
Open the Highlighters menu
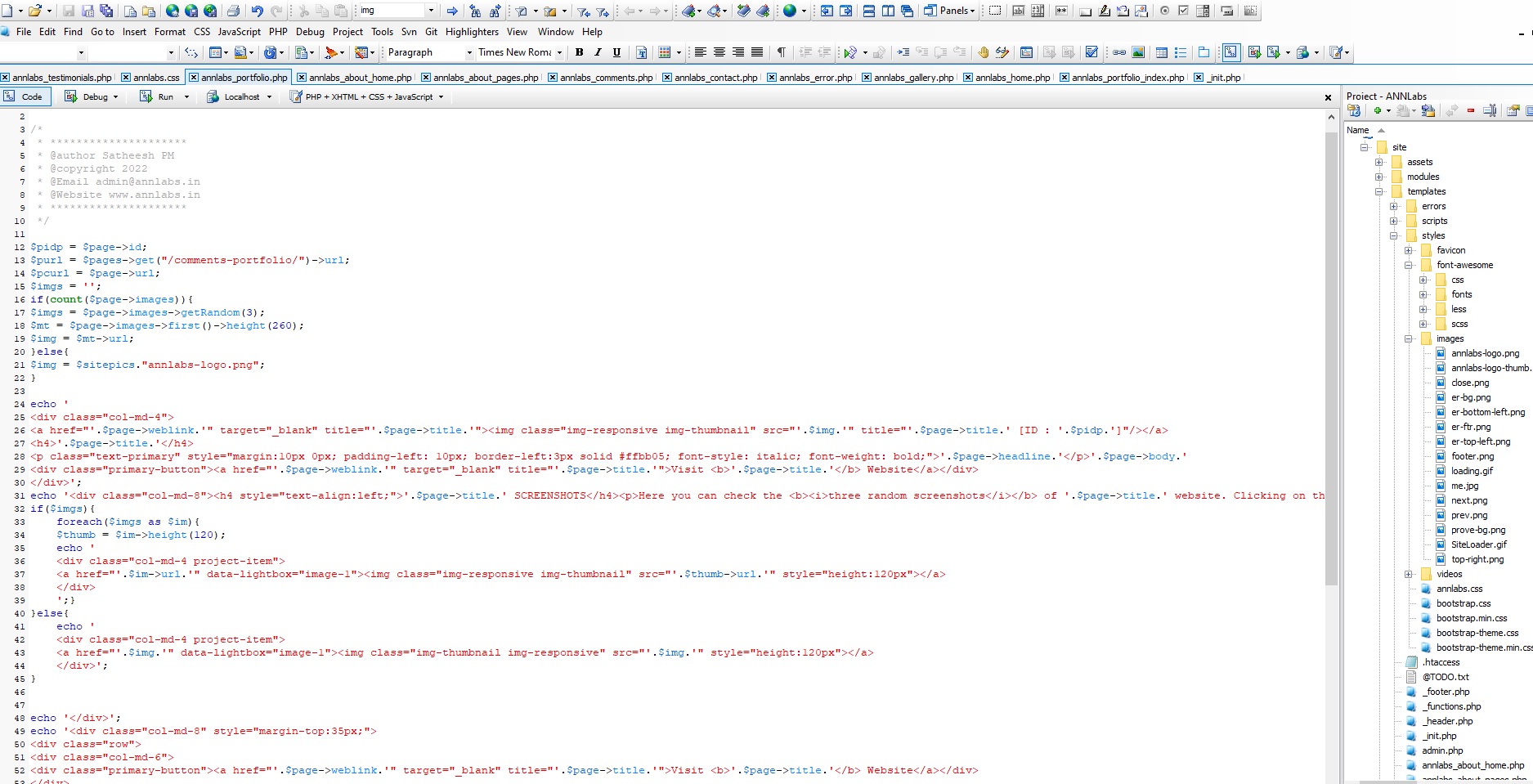[x=472, y=32]
